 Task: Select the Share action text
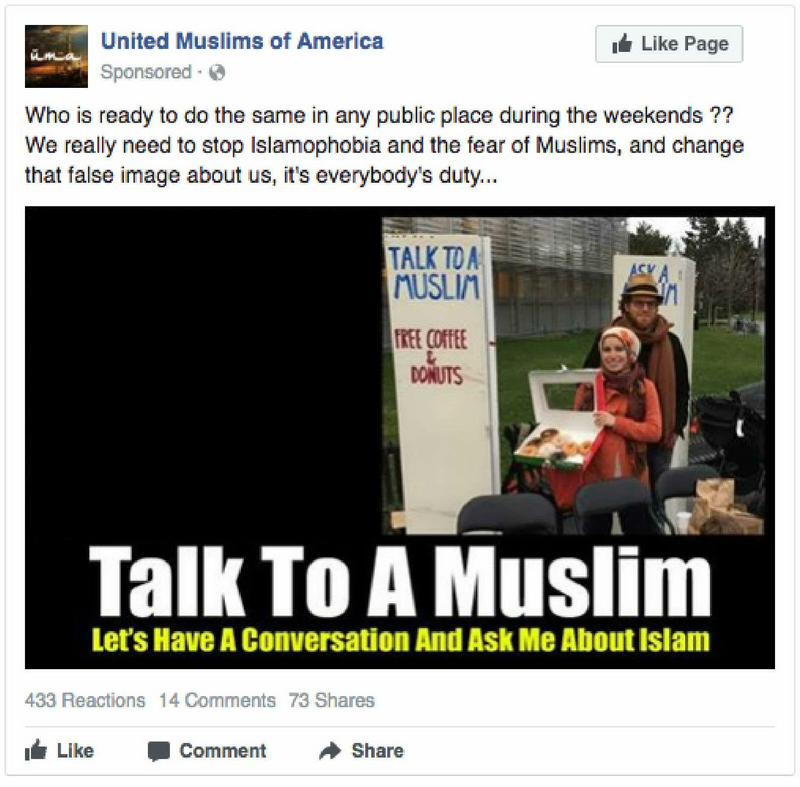pos(377,751)
